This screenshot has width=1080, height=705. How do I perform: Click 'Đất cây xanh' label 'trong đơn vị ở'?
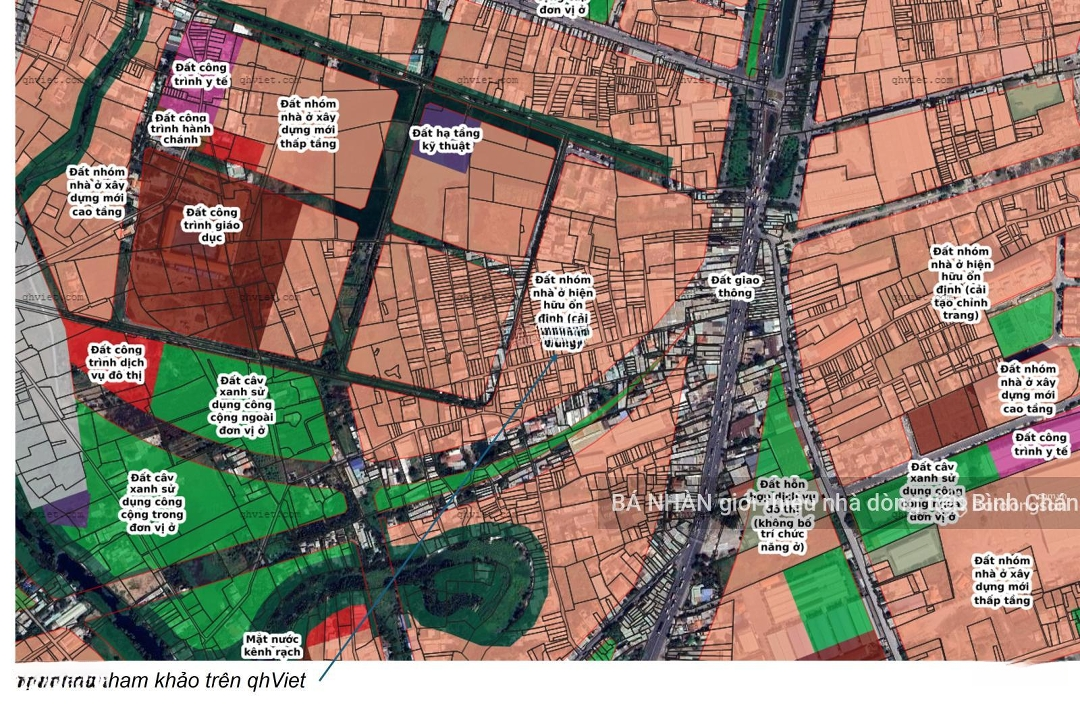coord(153,502)
